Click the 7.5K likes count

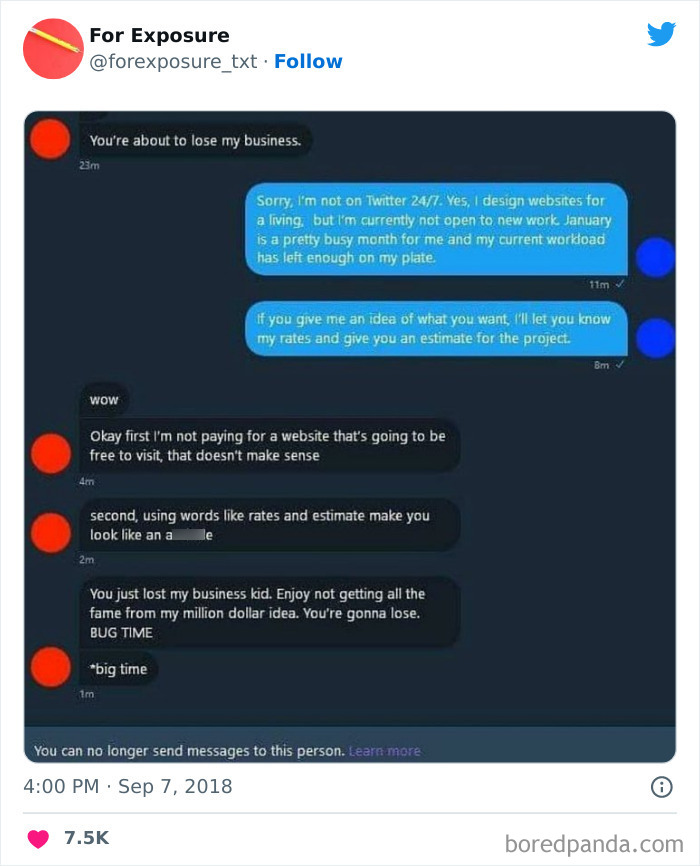click(x=87, y=838)
